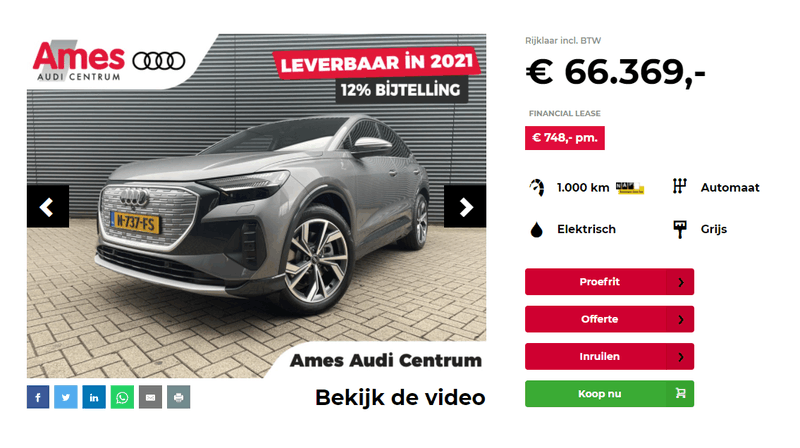Click the Automaat gearbox icon
Image resolution: width=800 pixels, height=448 pixels.
coord(680,187)
